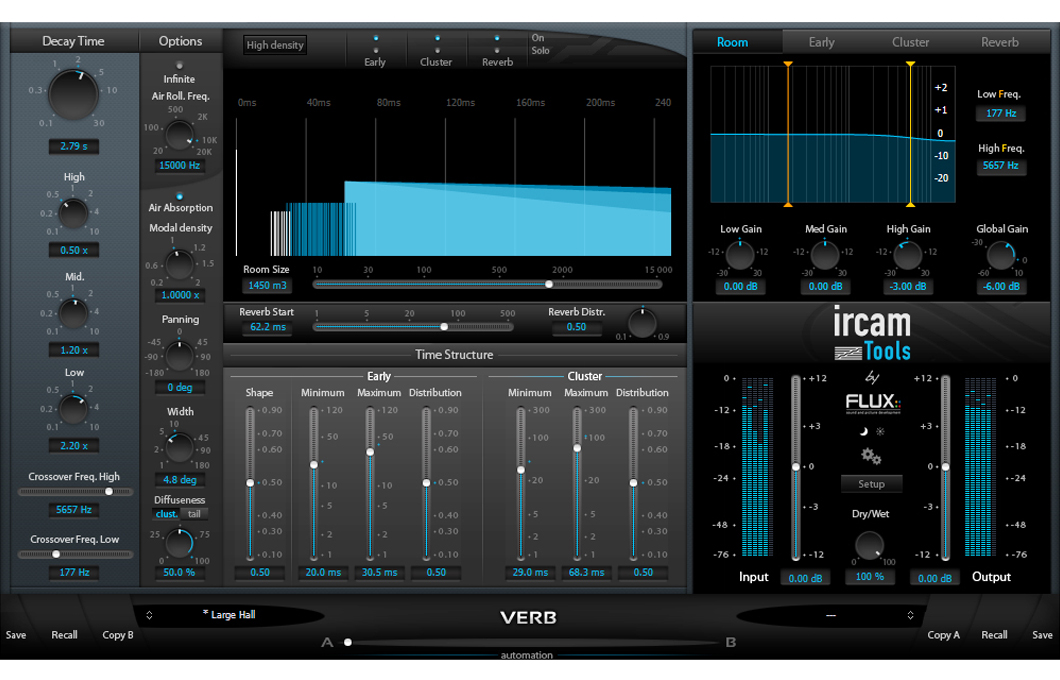Image resolution: width=1060 pixels, height=680 pixels.
Task: Click the Decay Time knob
Action: (73, 95)
